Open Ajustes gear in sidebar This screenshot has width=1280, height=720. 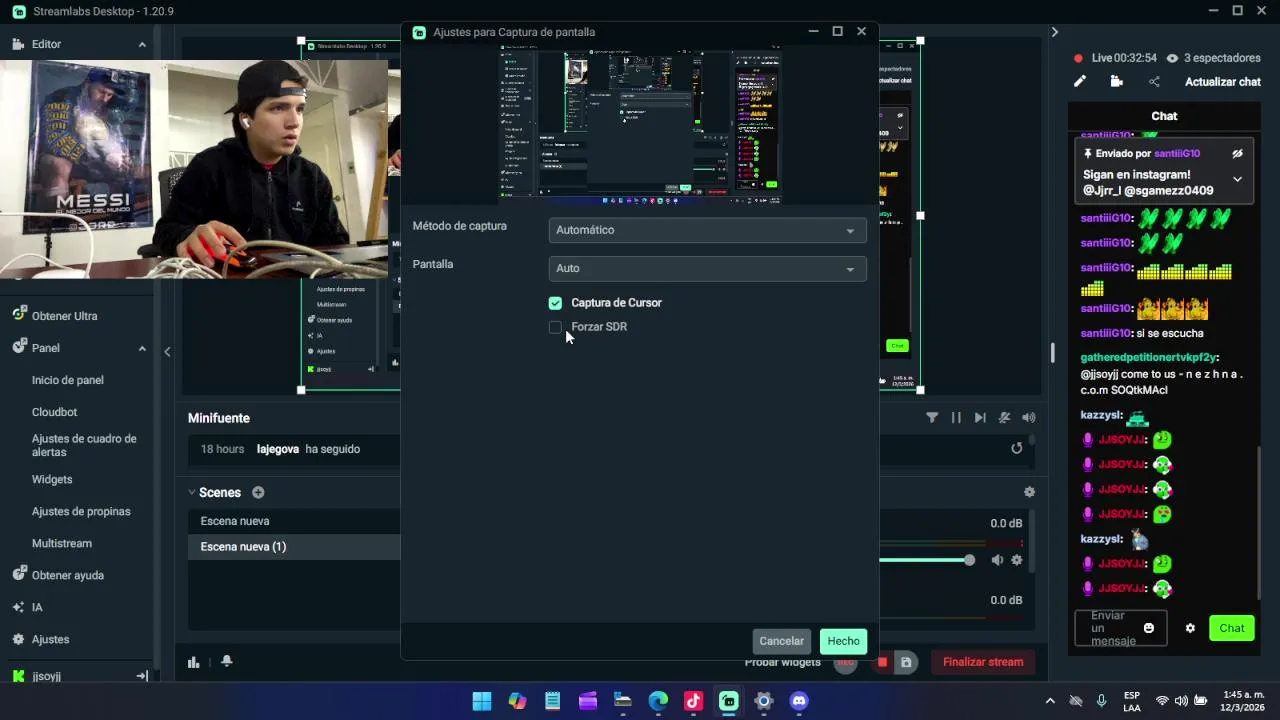point(42,639)
